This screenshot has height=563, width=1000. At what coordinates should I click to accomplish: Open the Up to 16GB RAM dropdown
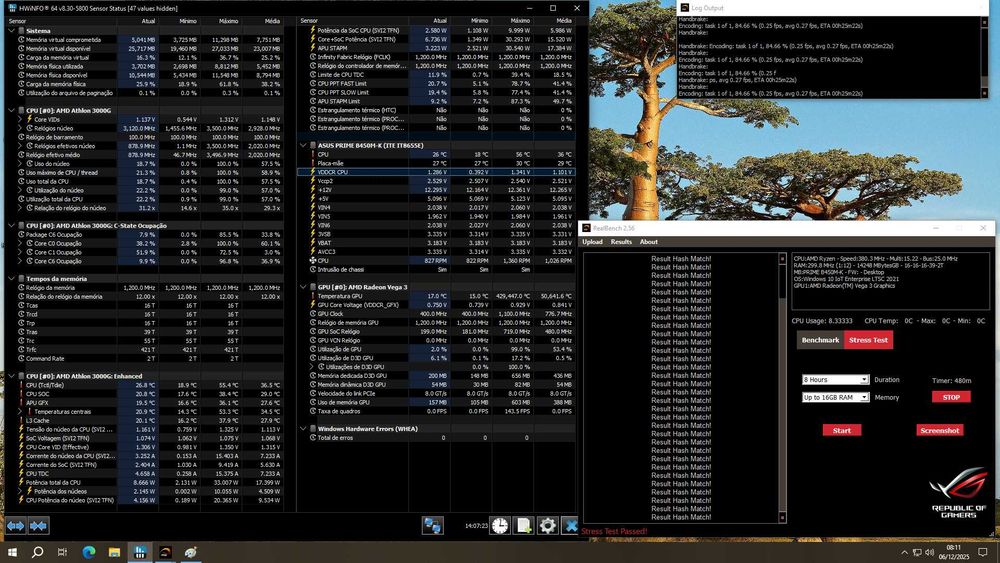[835, 397]
